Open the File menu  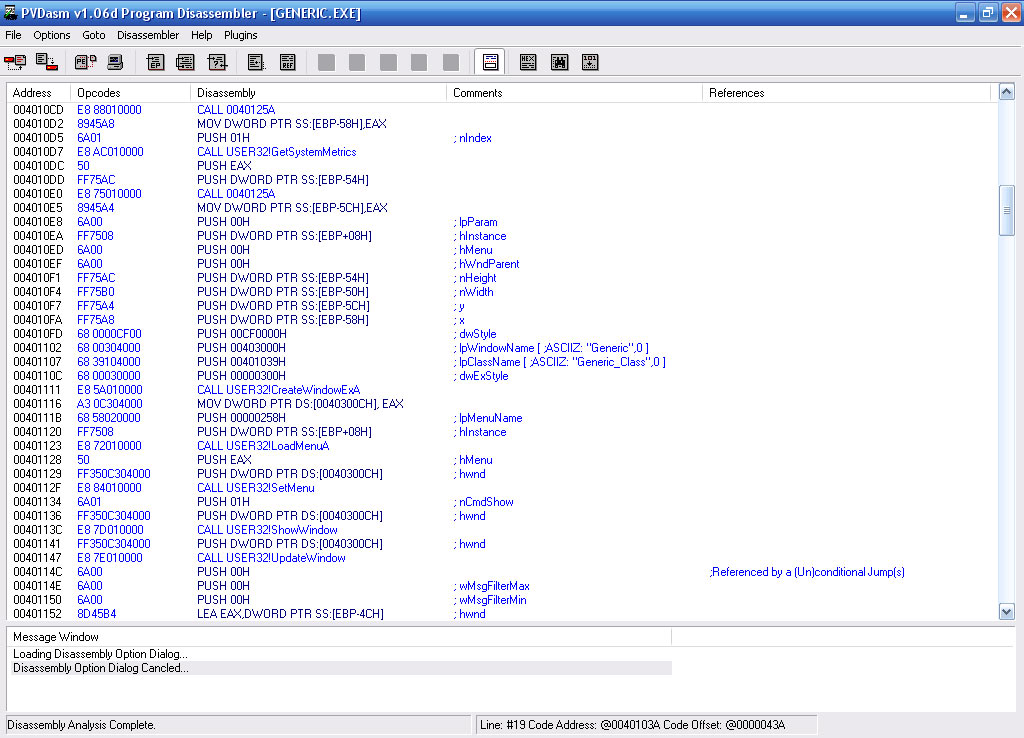point(13,35)
